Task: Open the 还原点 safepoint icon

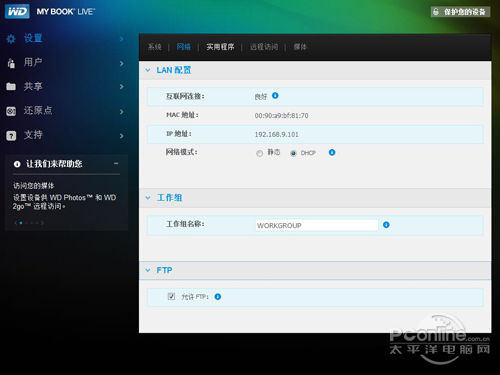Action: (11, 111)
